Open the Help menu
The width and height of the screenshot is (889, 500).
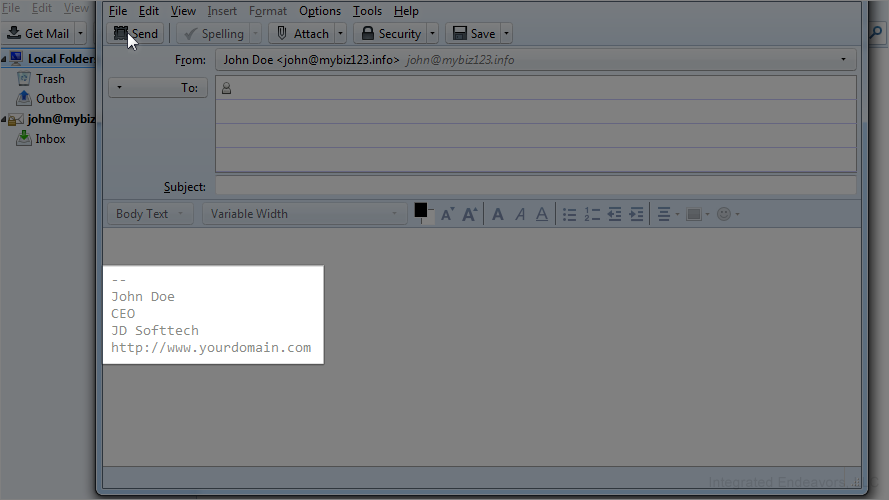pos(406,11)
